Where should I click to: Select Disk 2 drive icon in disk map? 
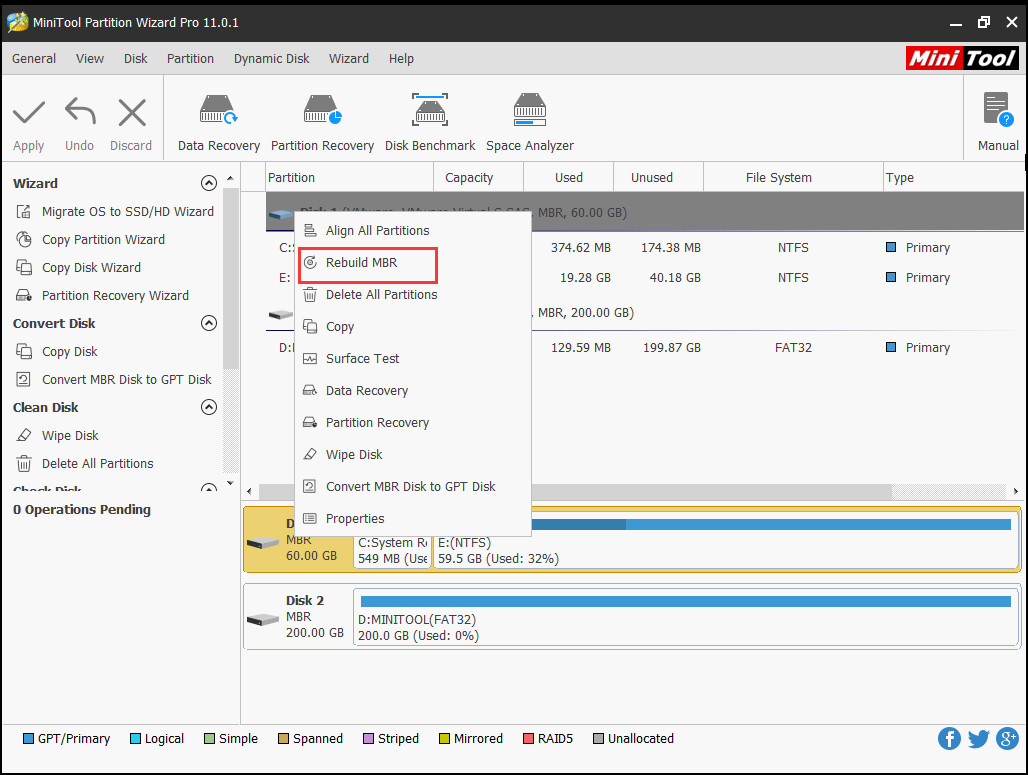point(263,619)
